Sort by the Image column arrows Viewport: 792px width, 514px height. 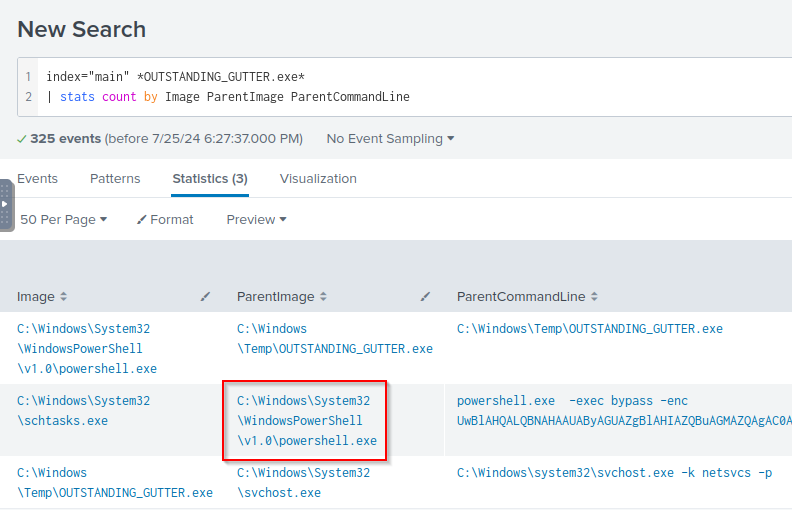click(x=64, y=297)
